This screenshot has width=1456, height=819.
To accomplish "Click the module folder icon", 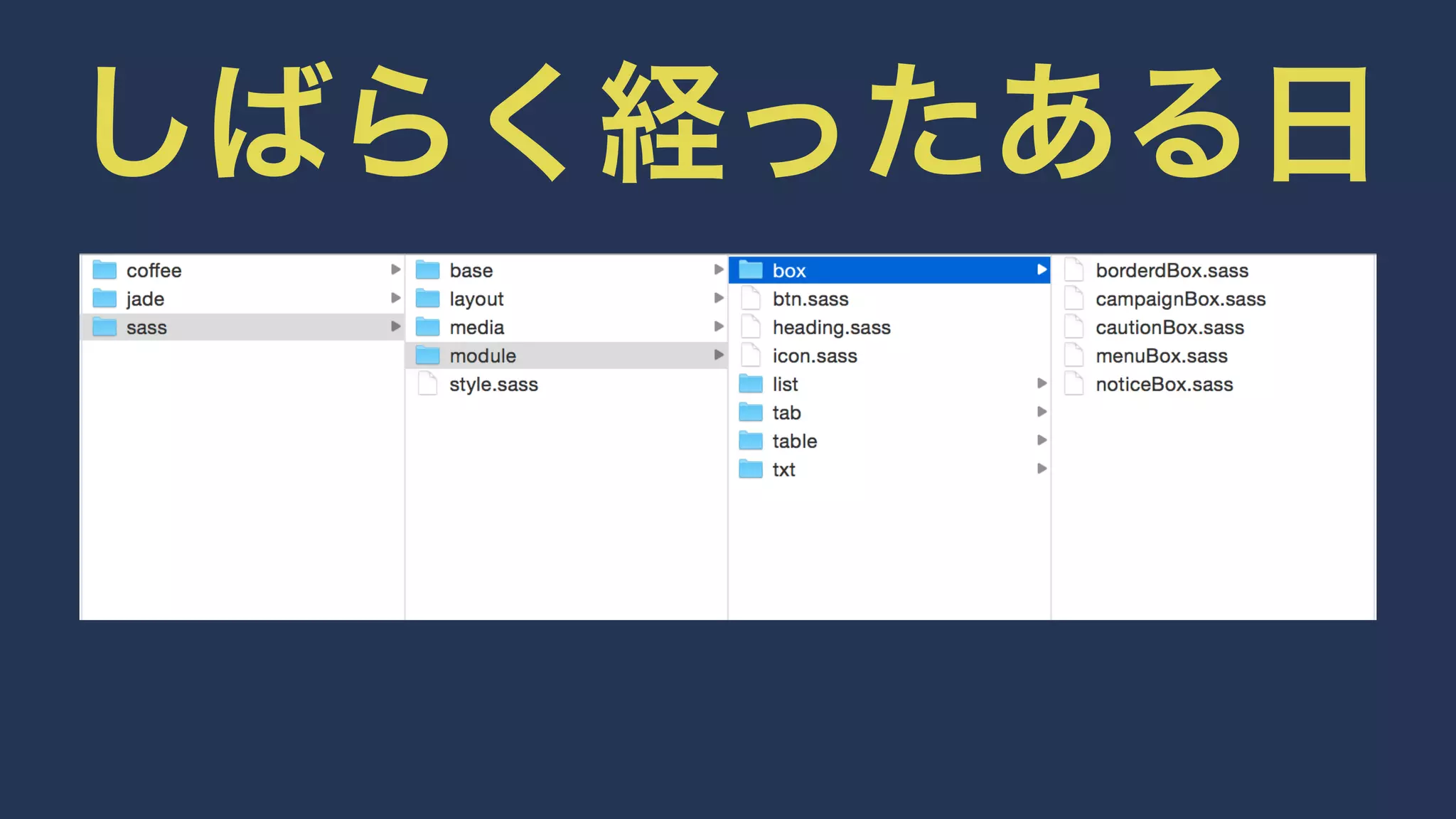I will tap(428, 355).
